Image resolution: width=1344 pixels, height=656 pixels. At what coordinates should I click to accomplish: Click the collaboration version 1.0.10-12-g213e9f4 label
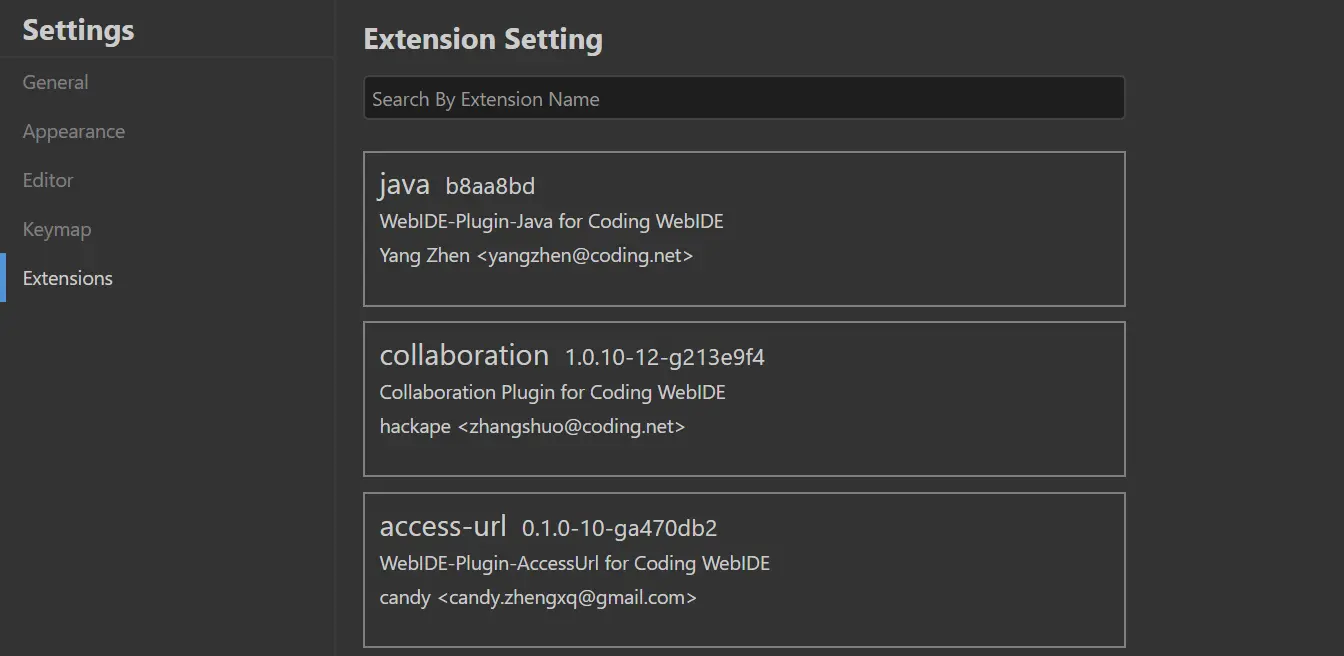pos(662,356)
